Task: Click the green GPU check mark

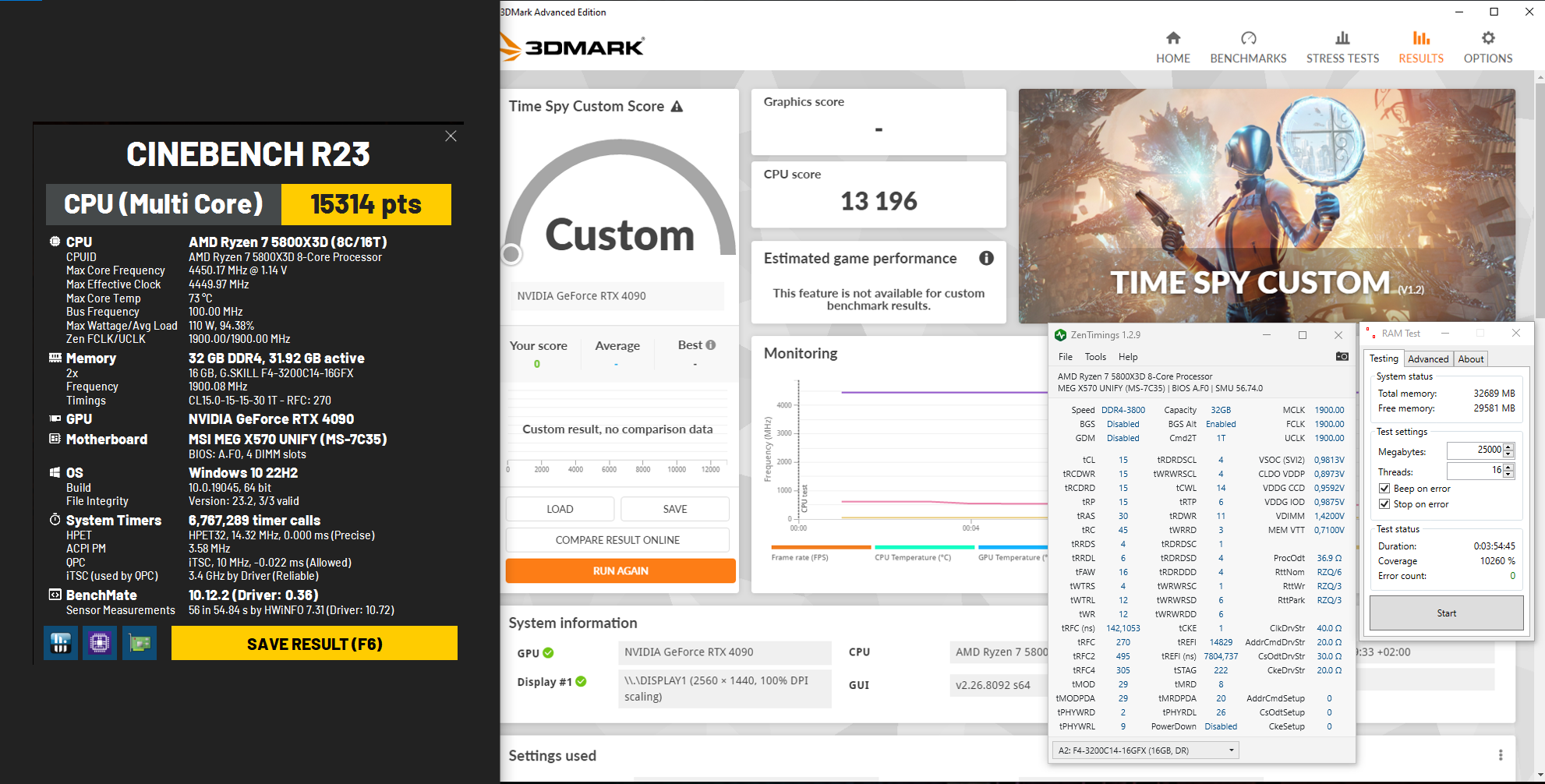Action: coord(548,653)
